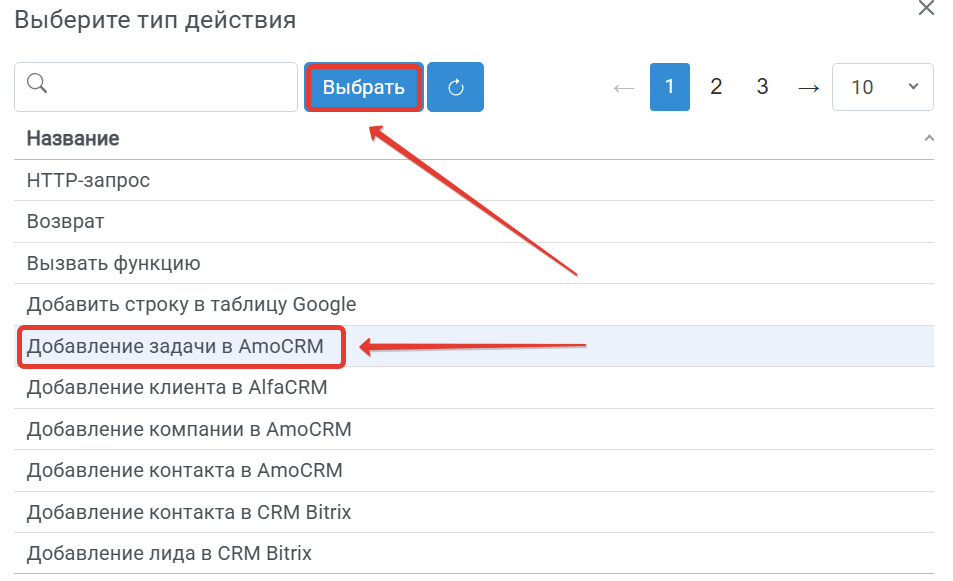Close the action type dialog

point(926,8)
